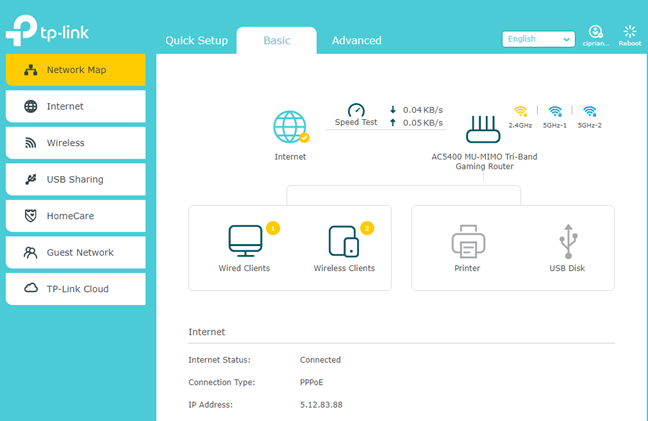Click the 5GHz-2 wireless band icon

tap(590, 112)
